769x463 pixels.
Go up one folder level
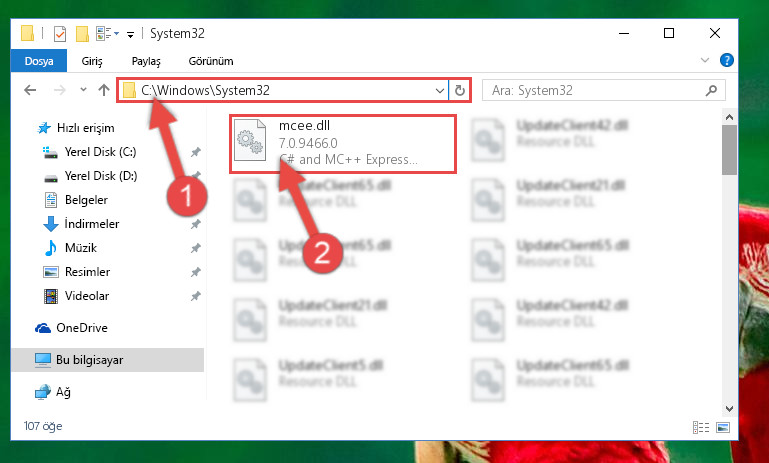click(x=103, y=90)
